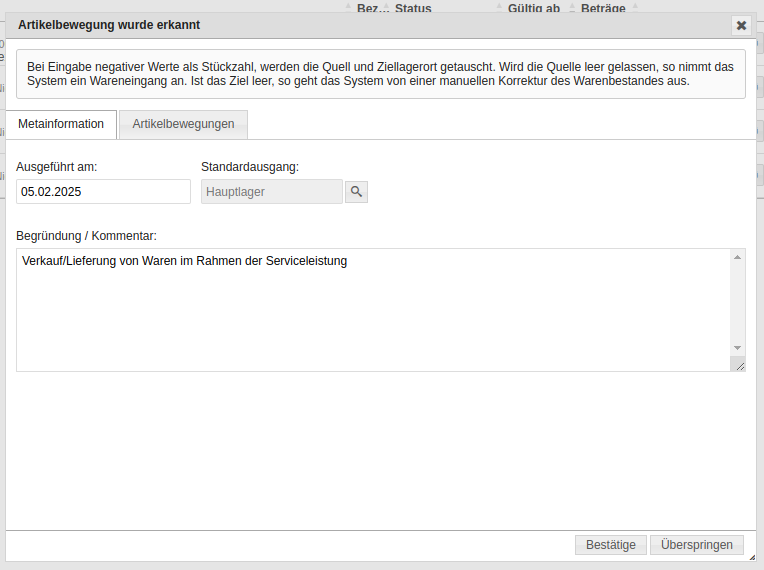764x570 pixels.
Task: Click the info text about negative Stückzahl
Action: click(380, 74)
